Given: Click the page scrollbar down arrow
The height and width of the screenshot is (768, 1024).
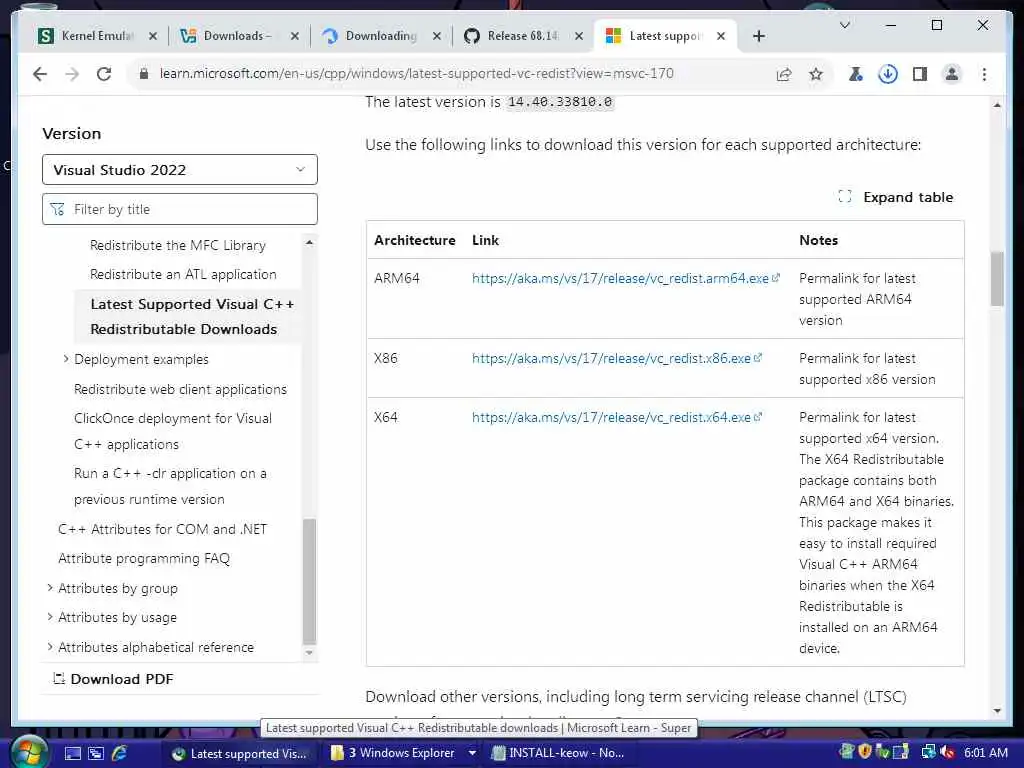Looking at the screenshot, I should (997, 711).
